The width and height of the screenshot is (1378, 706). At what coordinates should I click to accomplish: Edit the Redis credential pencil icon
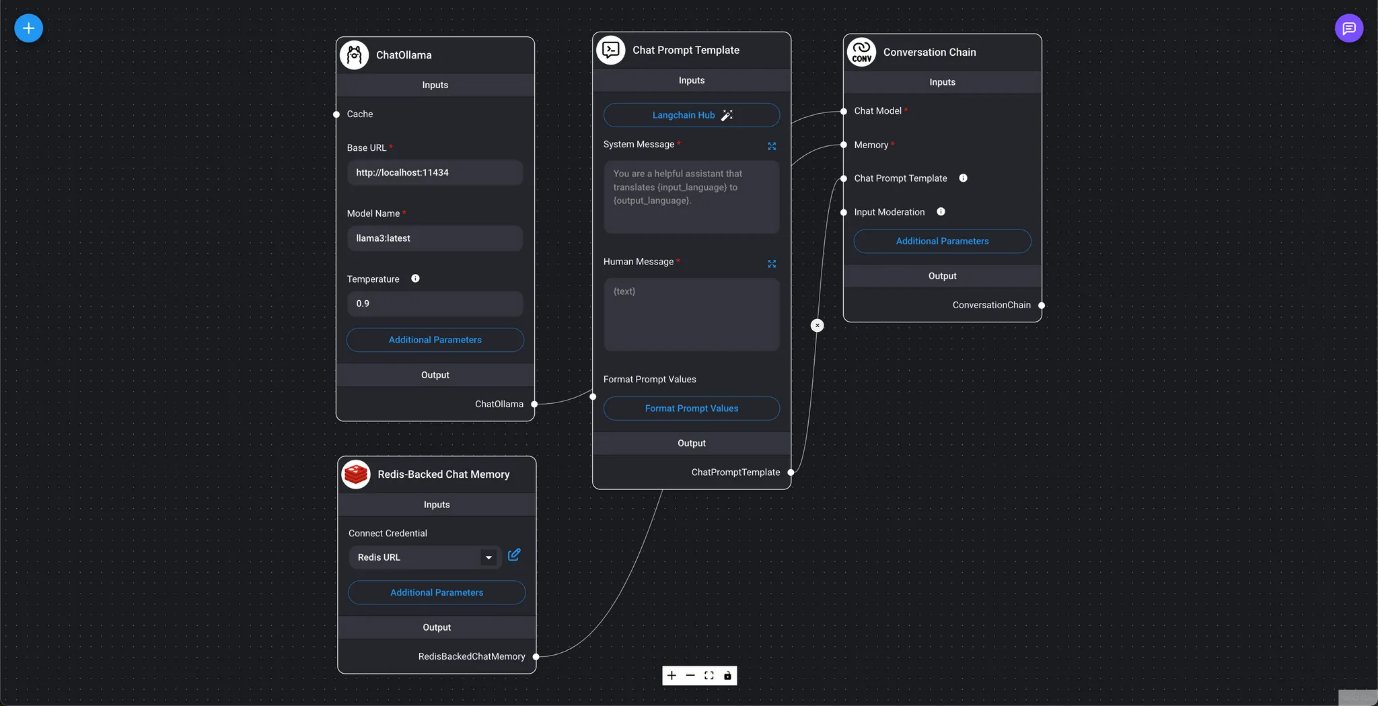514,555
